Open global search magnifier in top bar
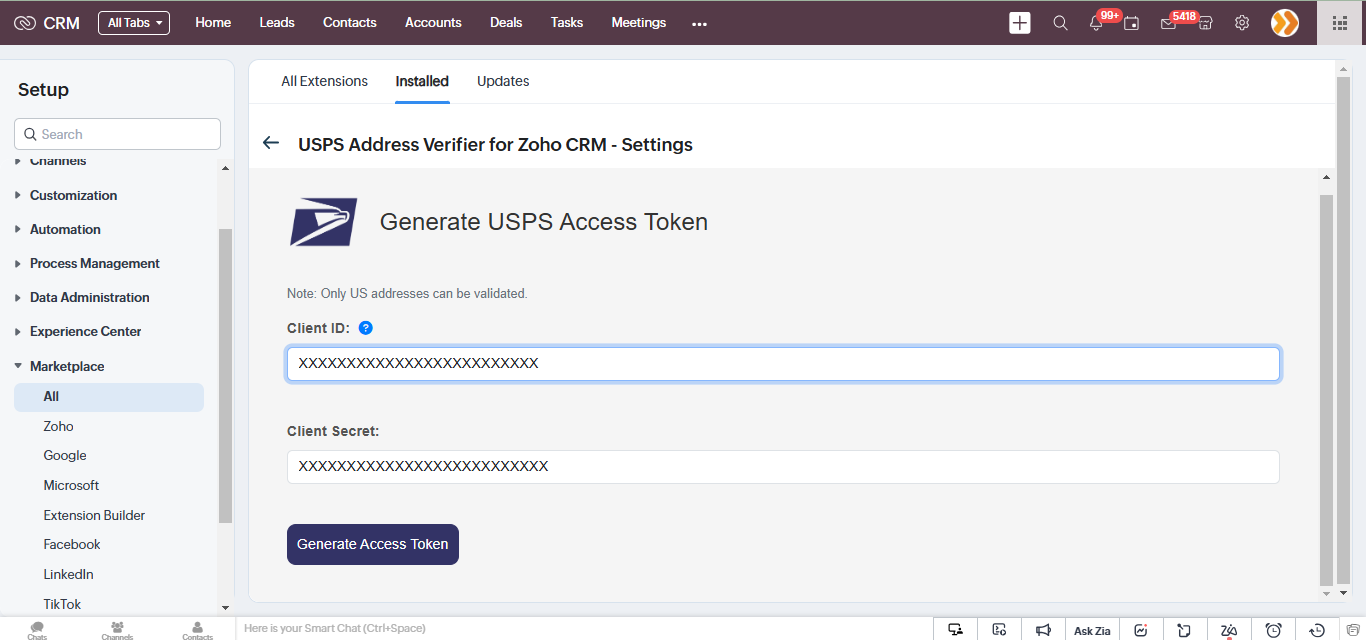This screenshot has height=640, width=1366. click(x=1061, y=23)
